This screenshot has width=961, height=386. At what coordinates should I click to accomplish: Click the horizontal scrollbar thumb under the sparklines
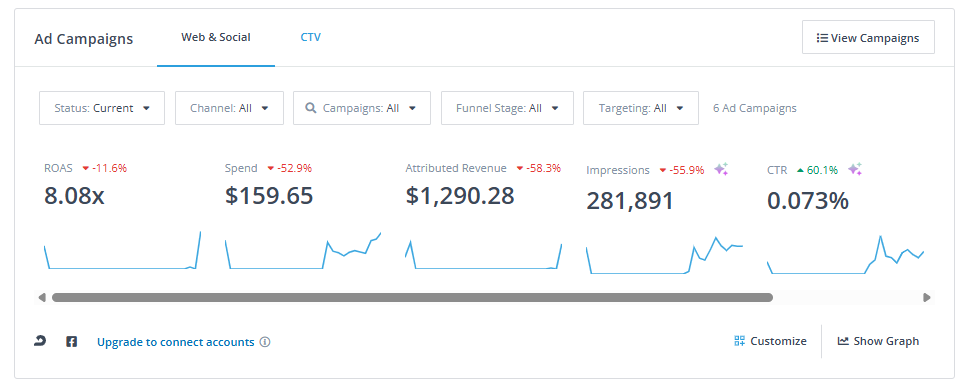tap(412, 298)
